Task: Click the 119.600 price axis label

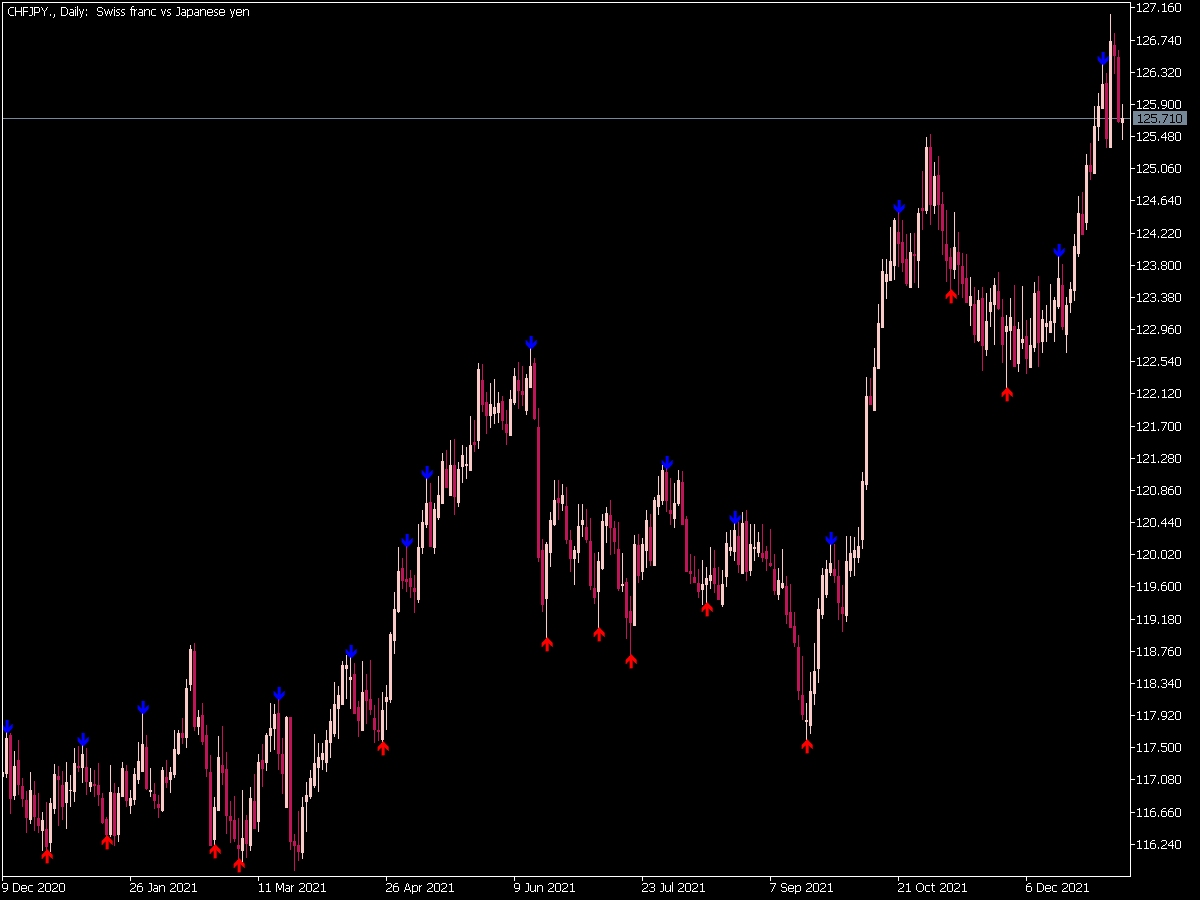Action: (x=1160, y=586)
